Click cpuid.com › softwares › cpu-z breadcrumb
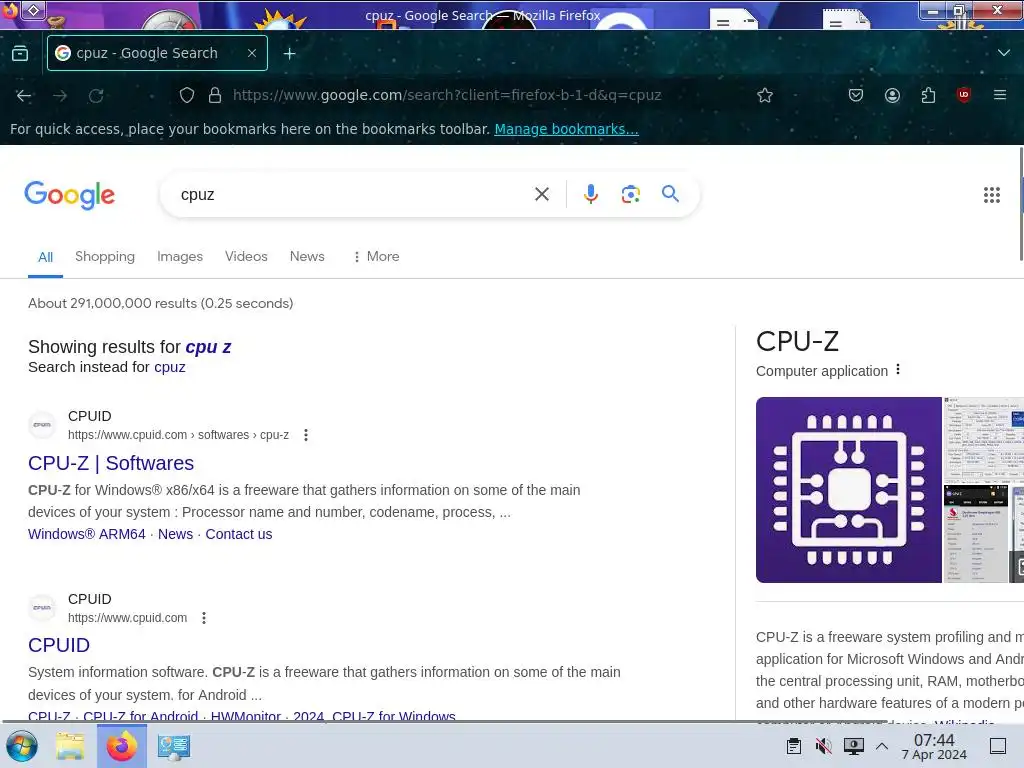 (178, 435)
